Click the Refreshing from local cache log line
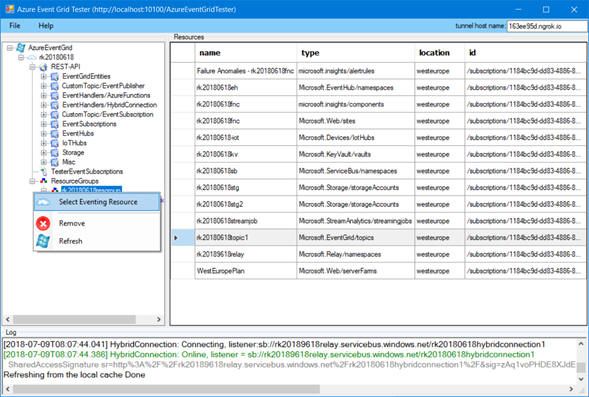The width and height of the screenshot is (589, 397). click(x=74, y=375)
